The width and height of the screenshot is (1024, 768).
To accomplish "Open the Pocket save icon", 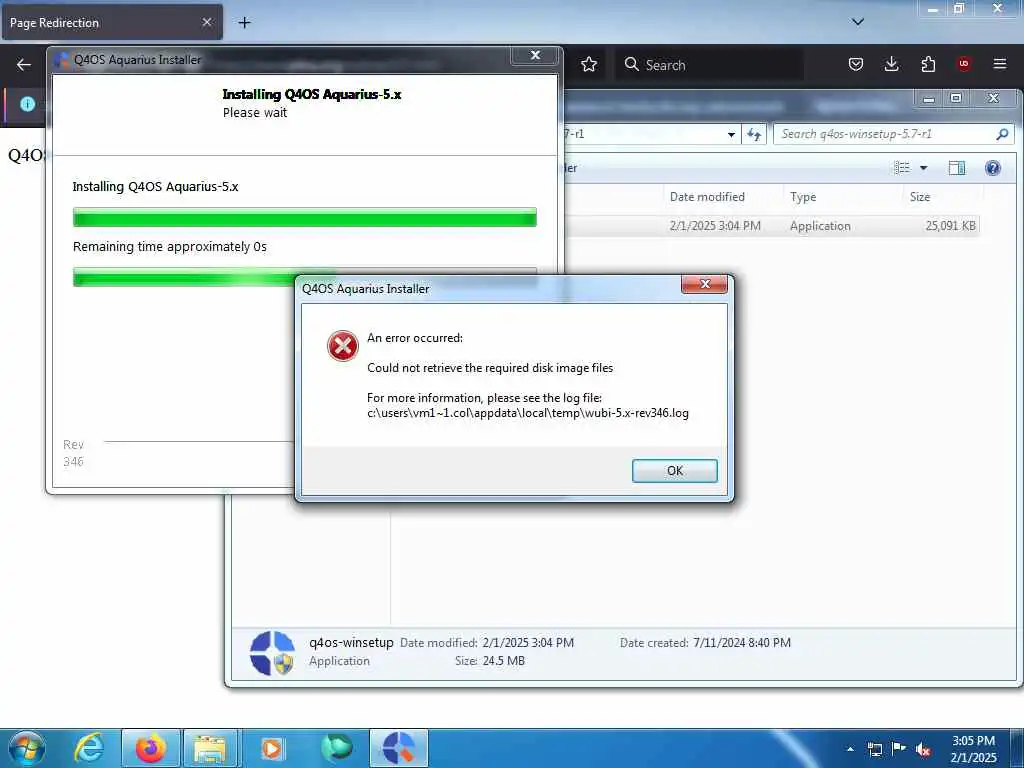I will pos(856,64).
